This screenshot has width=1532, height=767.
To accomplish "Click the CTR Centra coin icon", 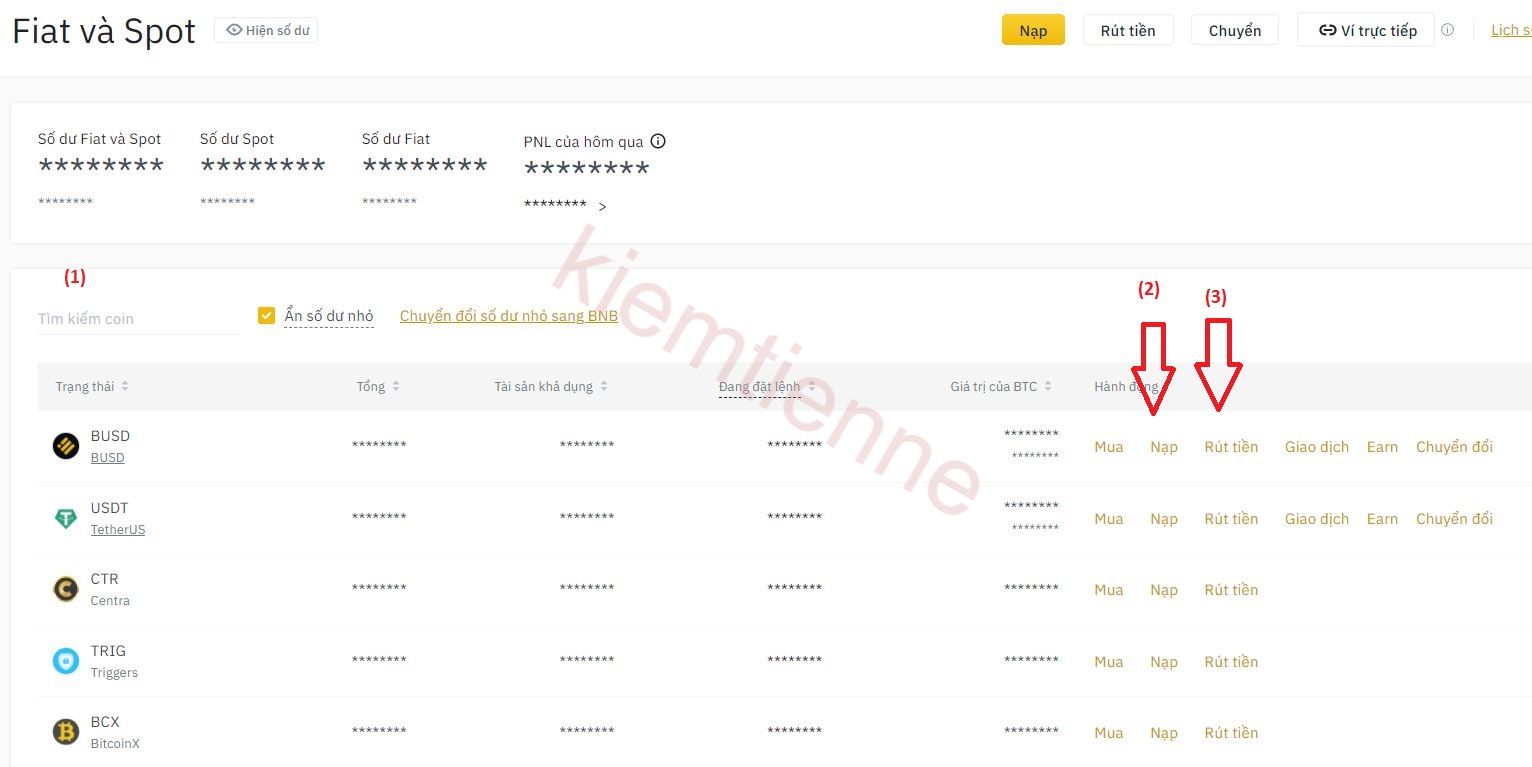I will 65,588.
